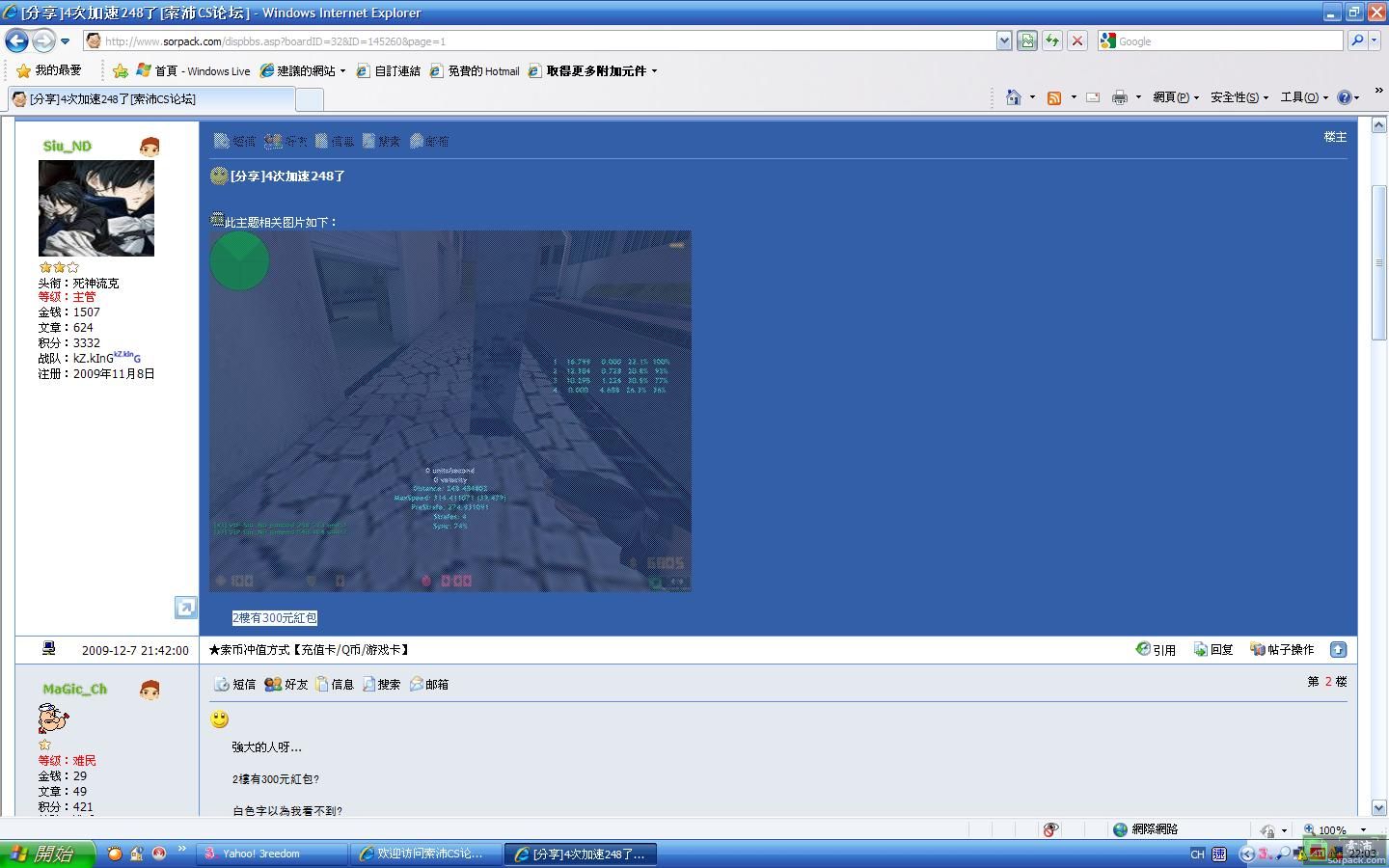This screenshot has width=1389, height=868.
Task: Open the 工具(O) tools menu
Action: [1303, 97]
